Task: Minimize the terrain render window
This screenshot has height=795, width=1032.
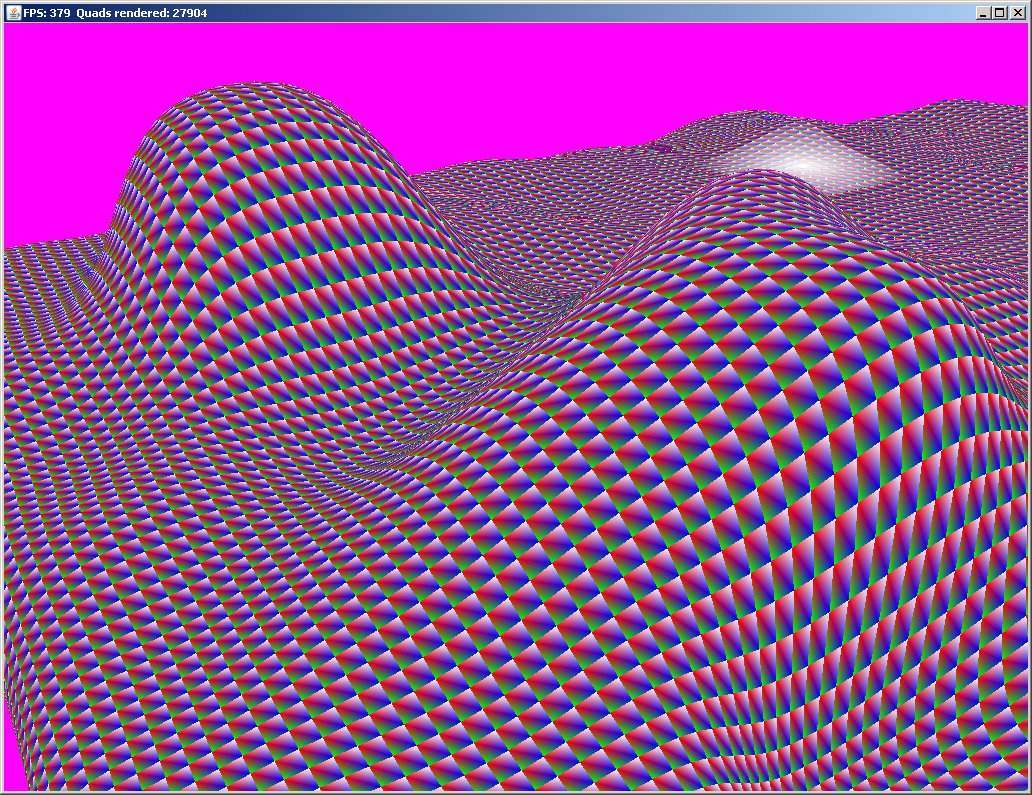Action: 983,13
